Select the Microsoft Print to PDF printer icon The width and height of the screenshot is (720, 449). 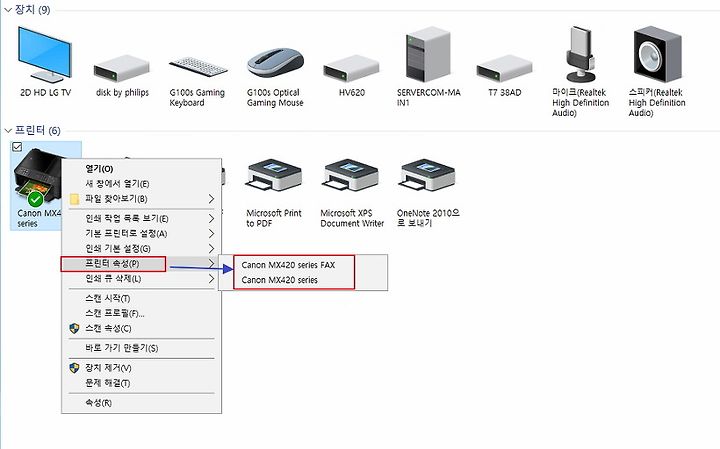[x=274, y=175]
